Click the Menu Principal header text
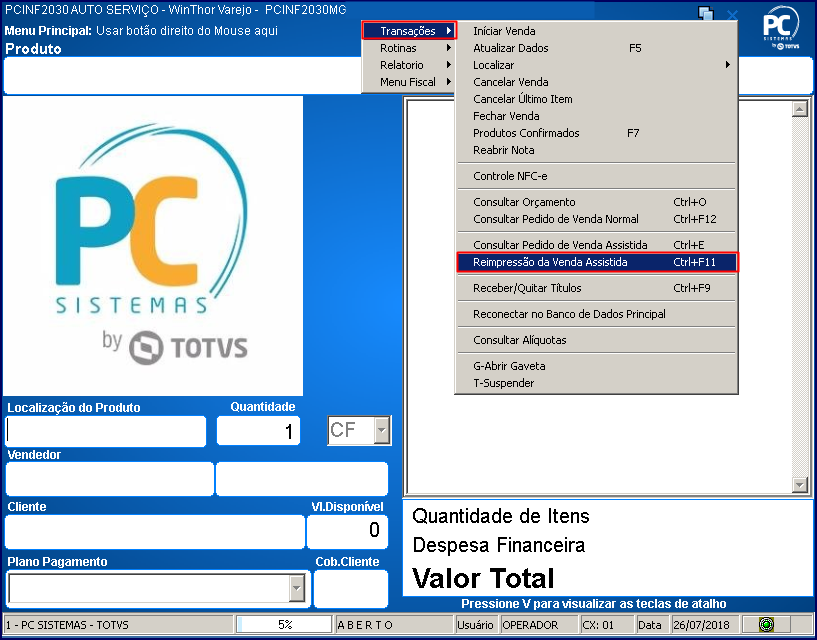This screenshot has height=640, width=817. point(141,31)
